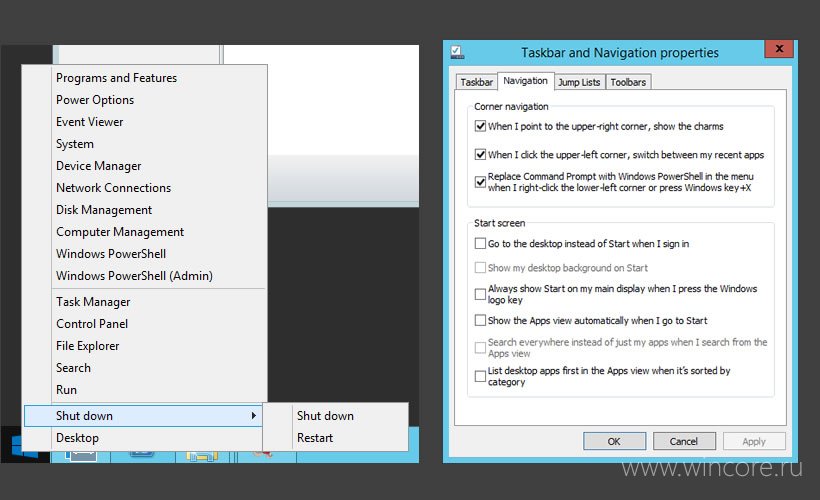The height and width of the screenshot is (500, 820).
Task: Click the Taskbar and Navigation properties title text
Action: 620,53
